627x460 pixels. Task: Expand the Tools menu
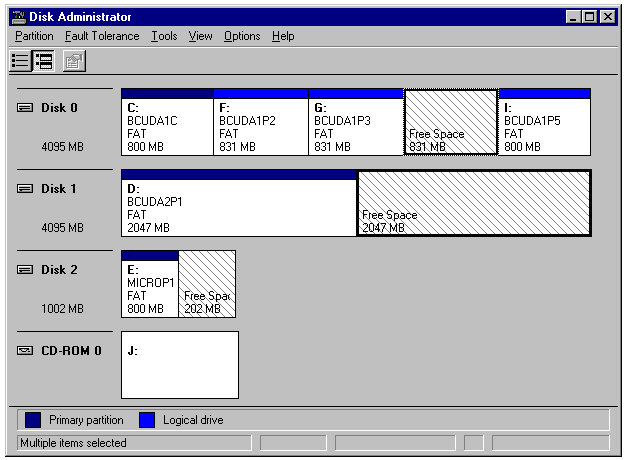(164, 36)
